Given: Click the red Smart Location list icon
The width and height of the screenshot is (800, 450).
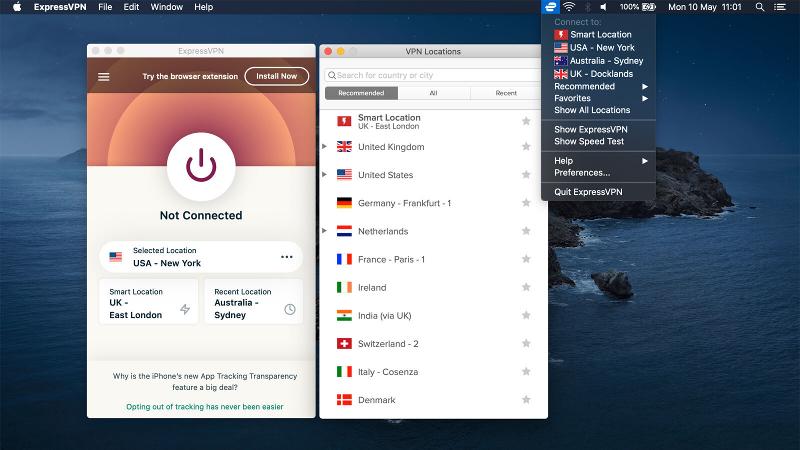Looking at the screenshot, I should pyautogui.click(x=344, y=122).
